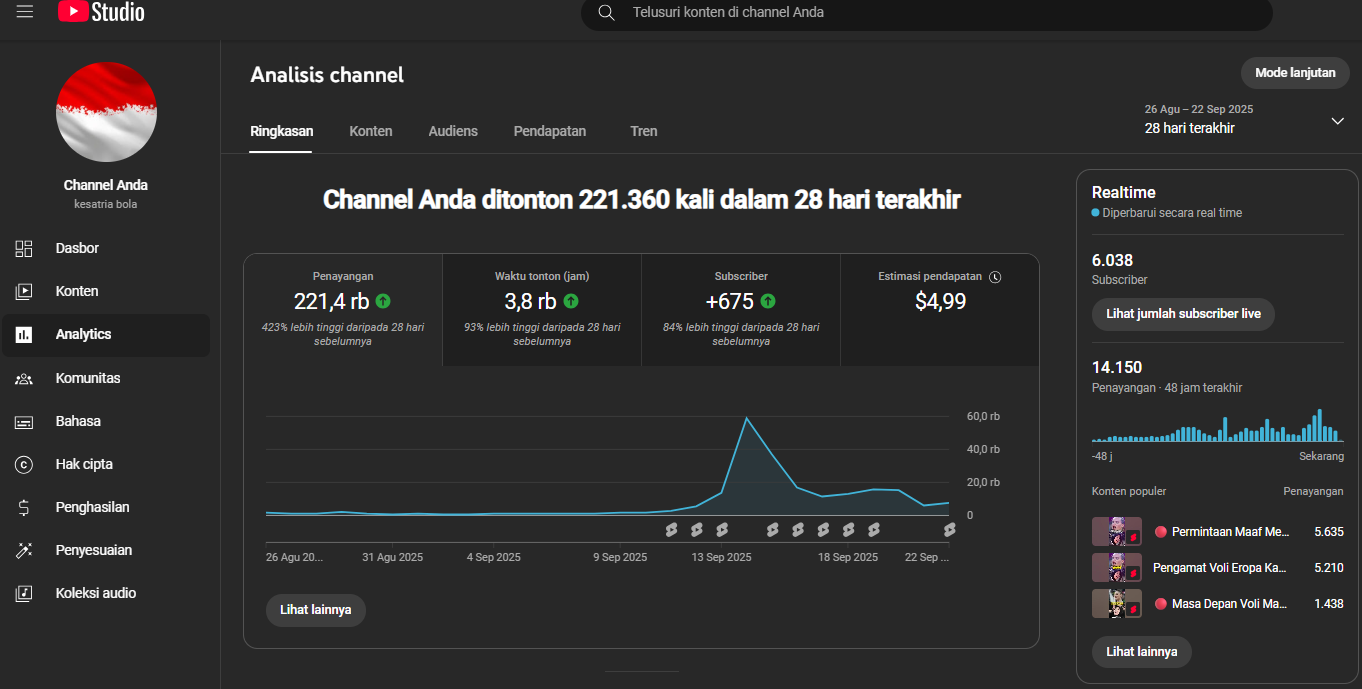Go to Hak cipta section
Screen dimensions: 1362x689
tap(84, 464)
